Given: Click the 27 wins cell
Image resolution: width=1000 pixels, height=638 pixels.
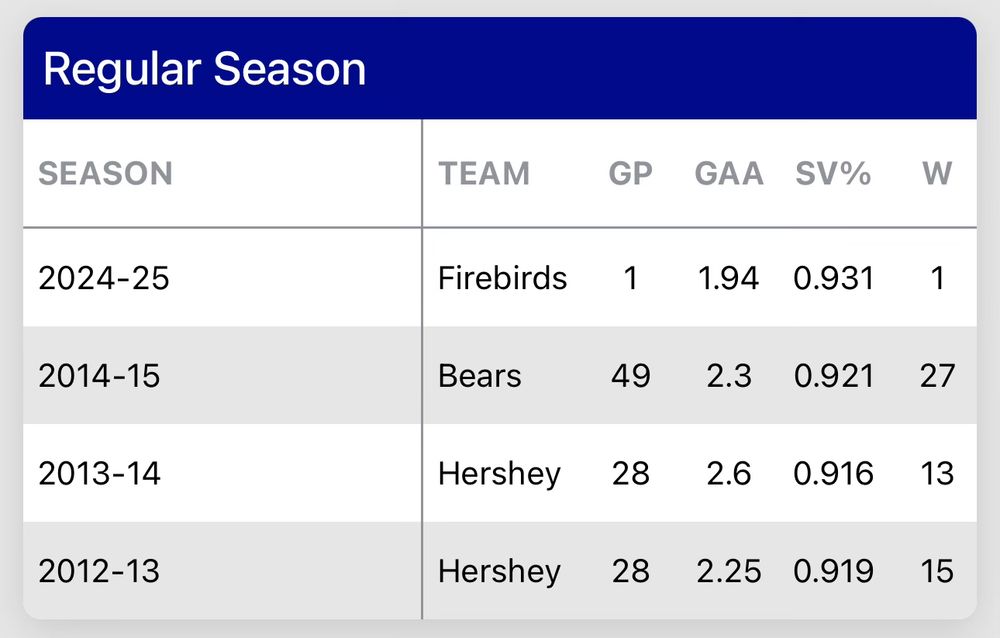Looking at the screenshot, I should pos(937,376).
